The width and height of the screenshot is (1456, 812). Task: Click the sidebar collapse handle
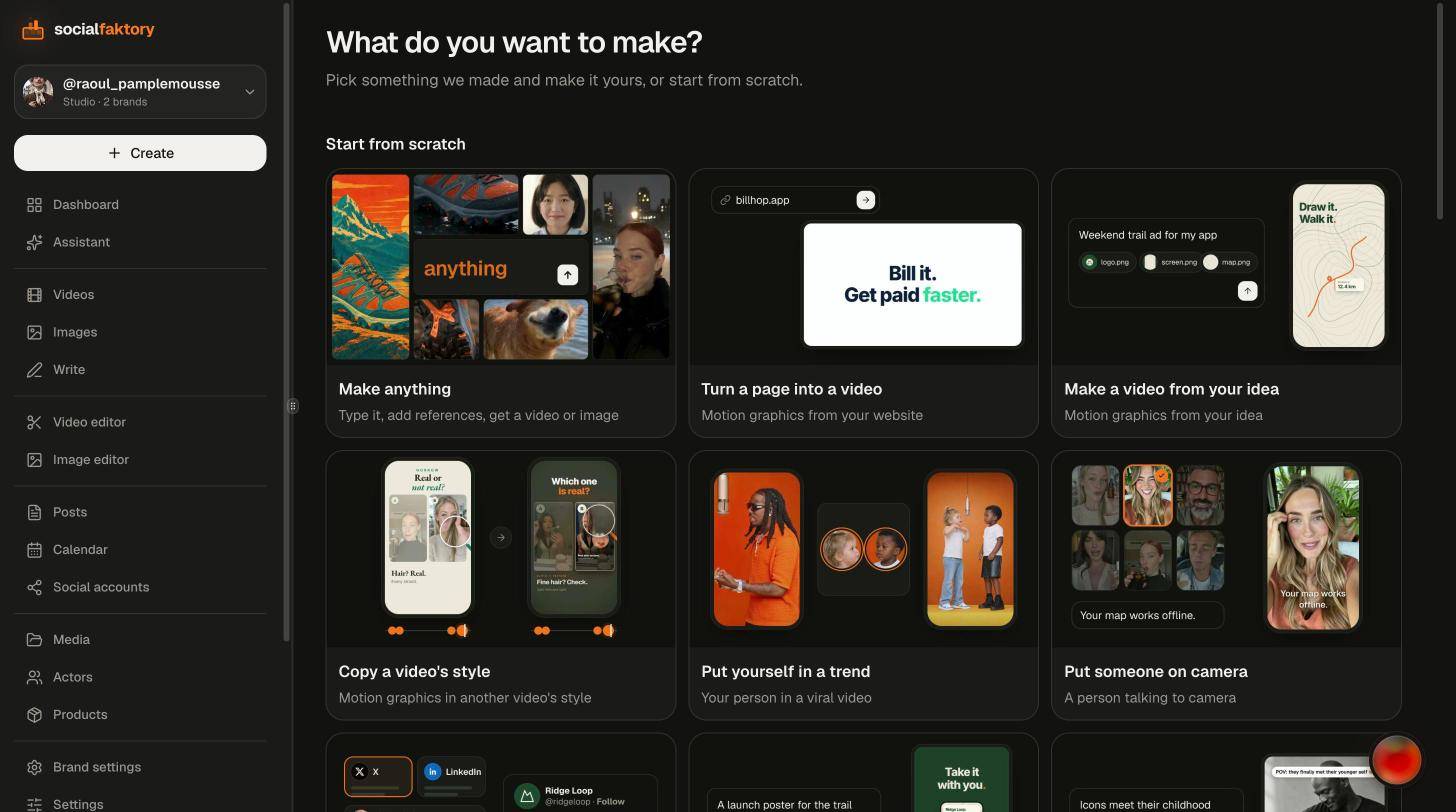[x=292, y=406]
